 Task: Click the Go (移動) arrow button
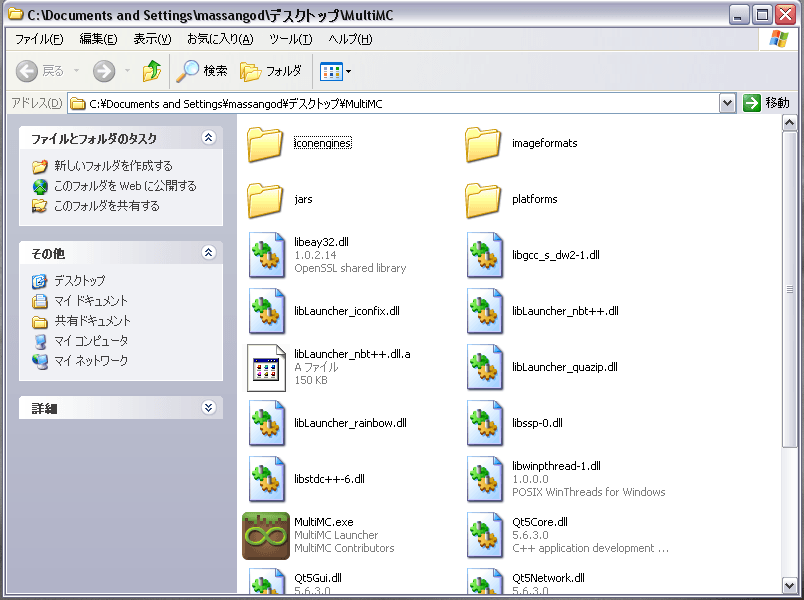pos(752,103)
